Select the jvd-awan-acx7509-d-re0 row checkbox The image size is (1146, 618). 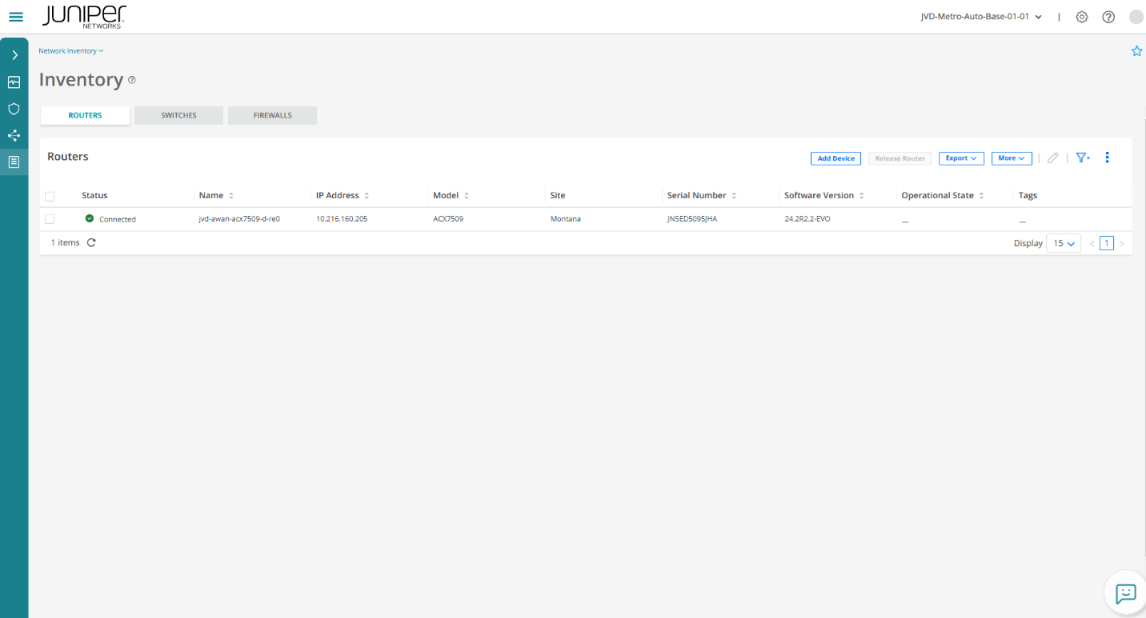pyautogui.click(x=50, y=219)
